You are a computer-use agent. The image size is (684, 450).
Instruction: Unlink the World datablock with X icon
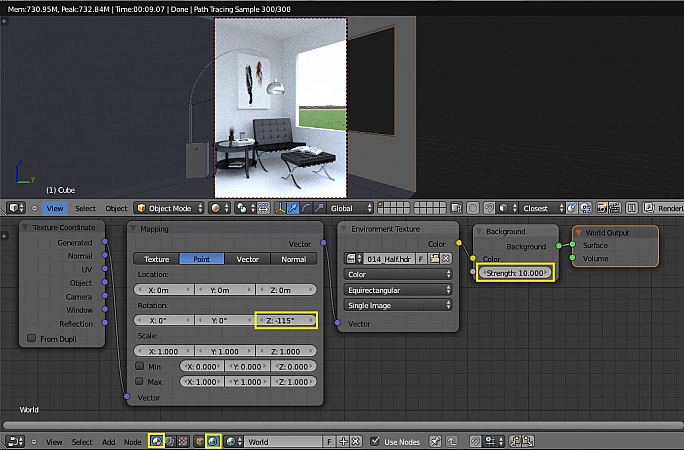point(355,441)
